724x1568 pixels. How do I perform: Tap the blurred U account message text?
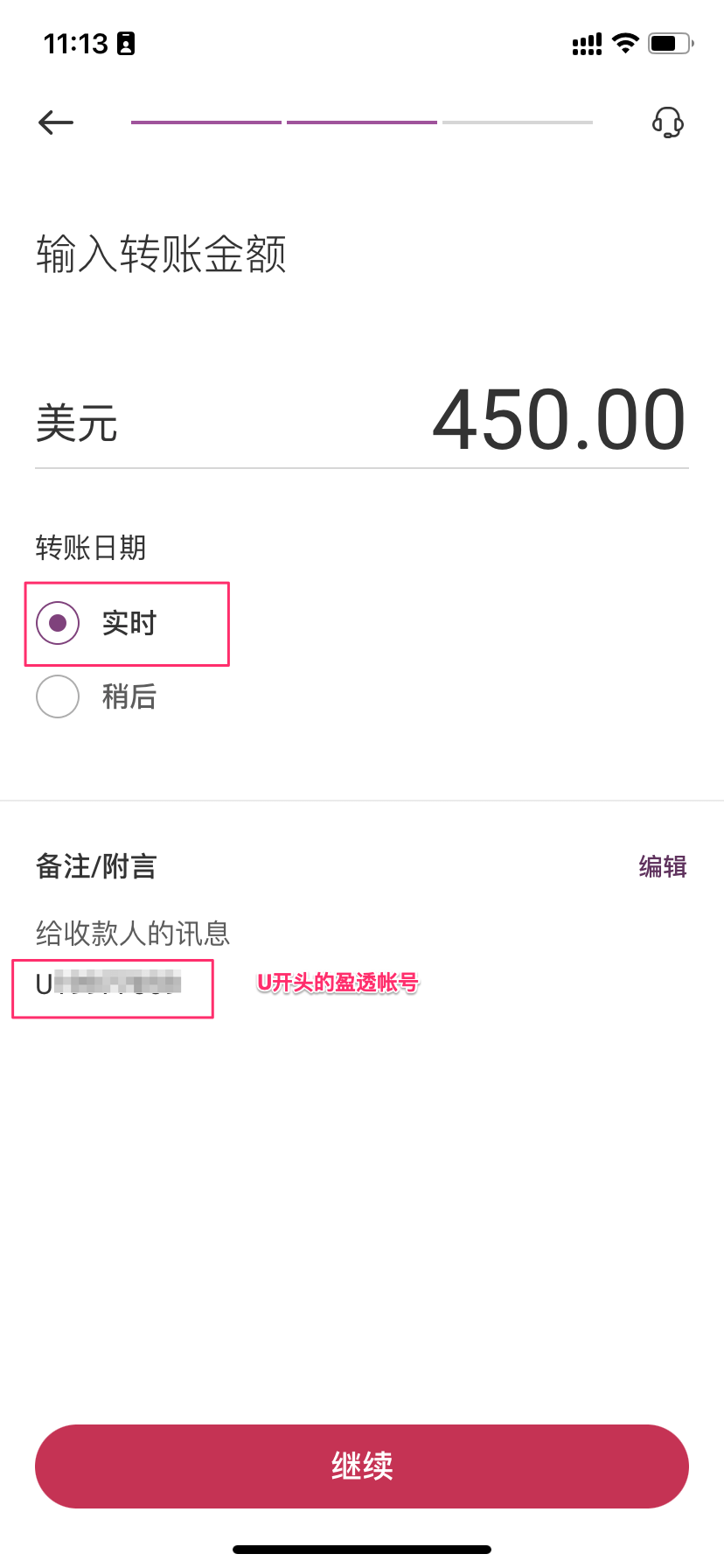108,983
